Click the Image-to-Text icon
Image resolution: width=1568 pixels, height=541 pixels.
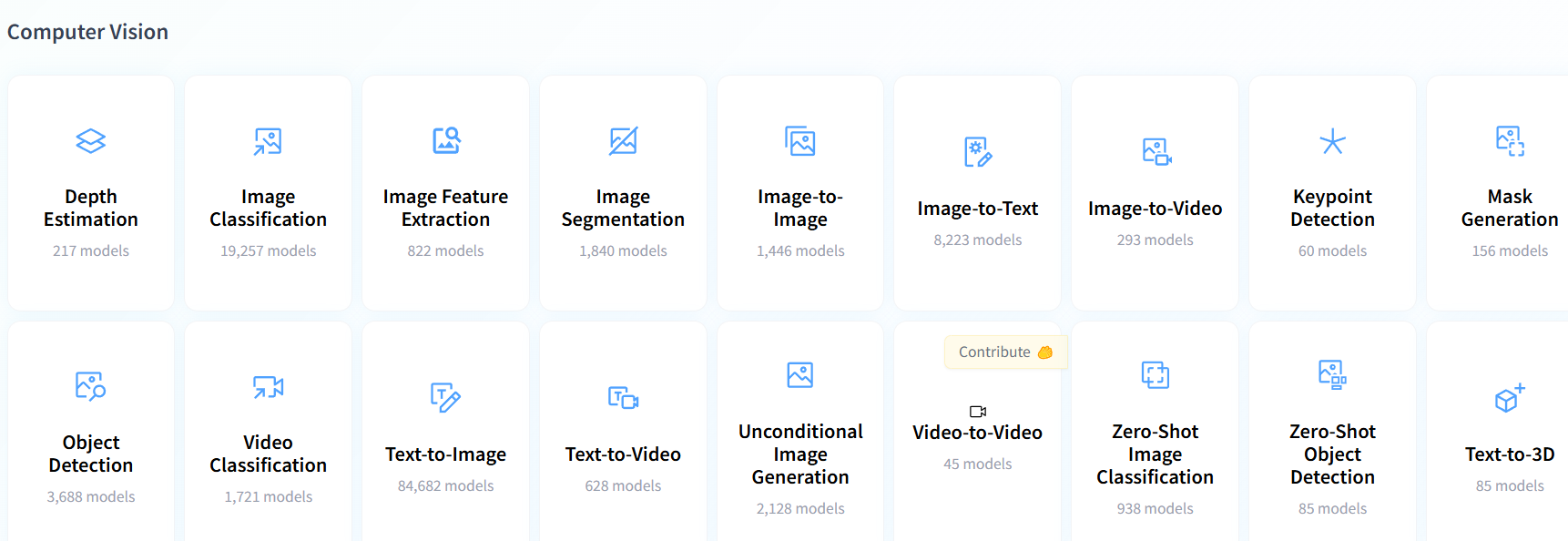coord(977,152)
